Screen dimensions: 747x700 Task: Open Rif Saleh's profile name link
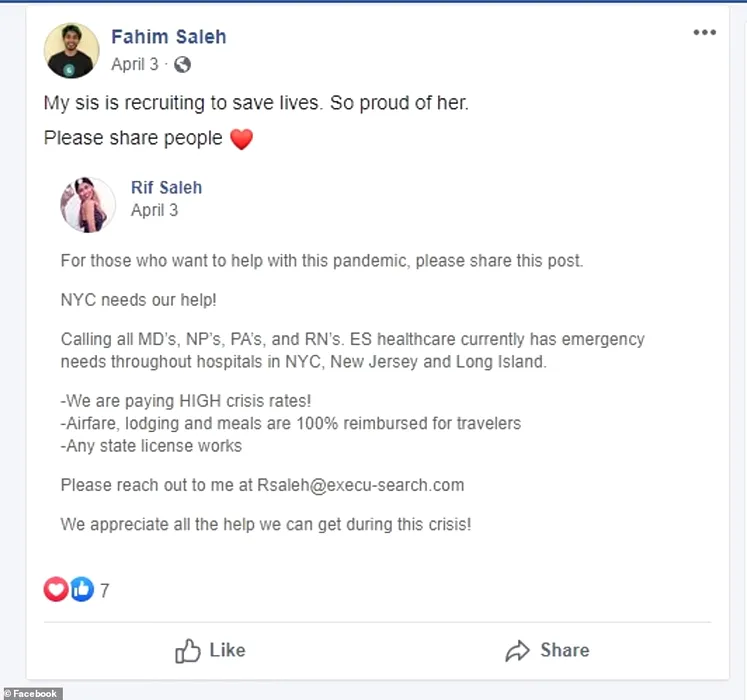coord(166,188)
